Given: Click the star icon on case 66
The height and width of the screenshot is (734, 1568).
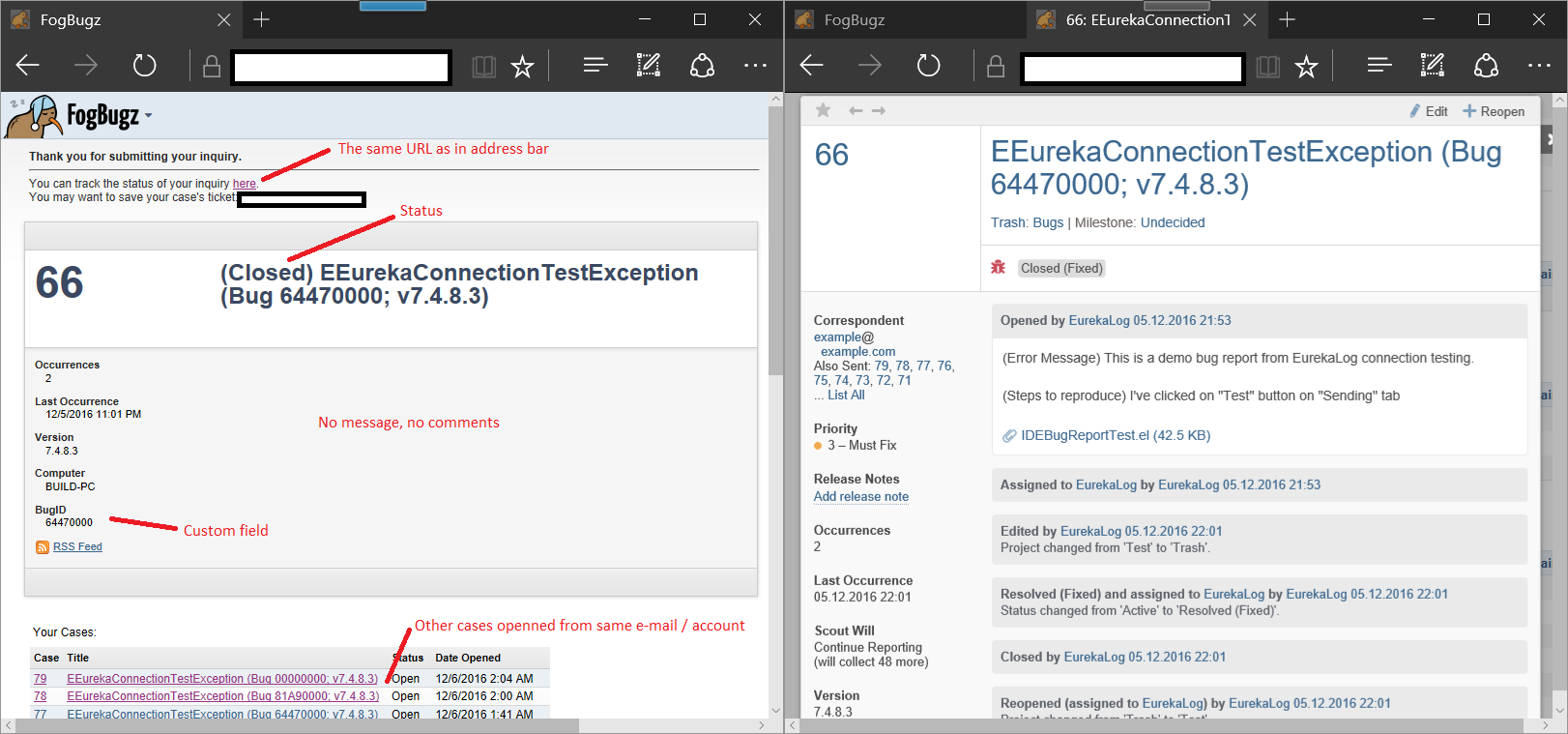Looking at the screenshot, I should (823, 110).
